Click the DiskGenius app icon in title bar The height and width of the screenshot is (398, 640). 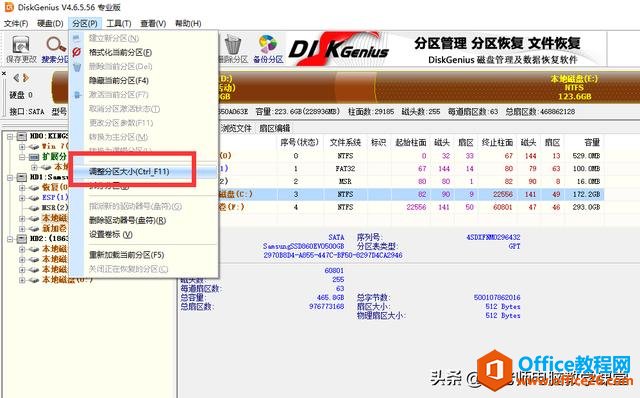pyautogui.click(x=9, y=7)
